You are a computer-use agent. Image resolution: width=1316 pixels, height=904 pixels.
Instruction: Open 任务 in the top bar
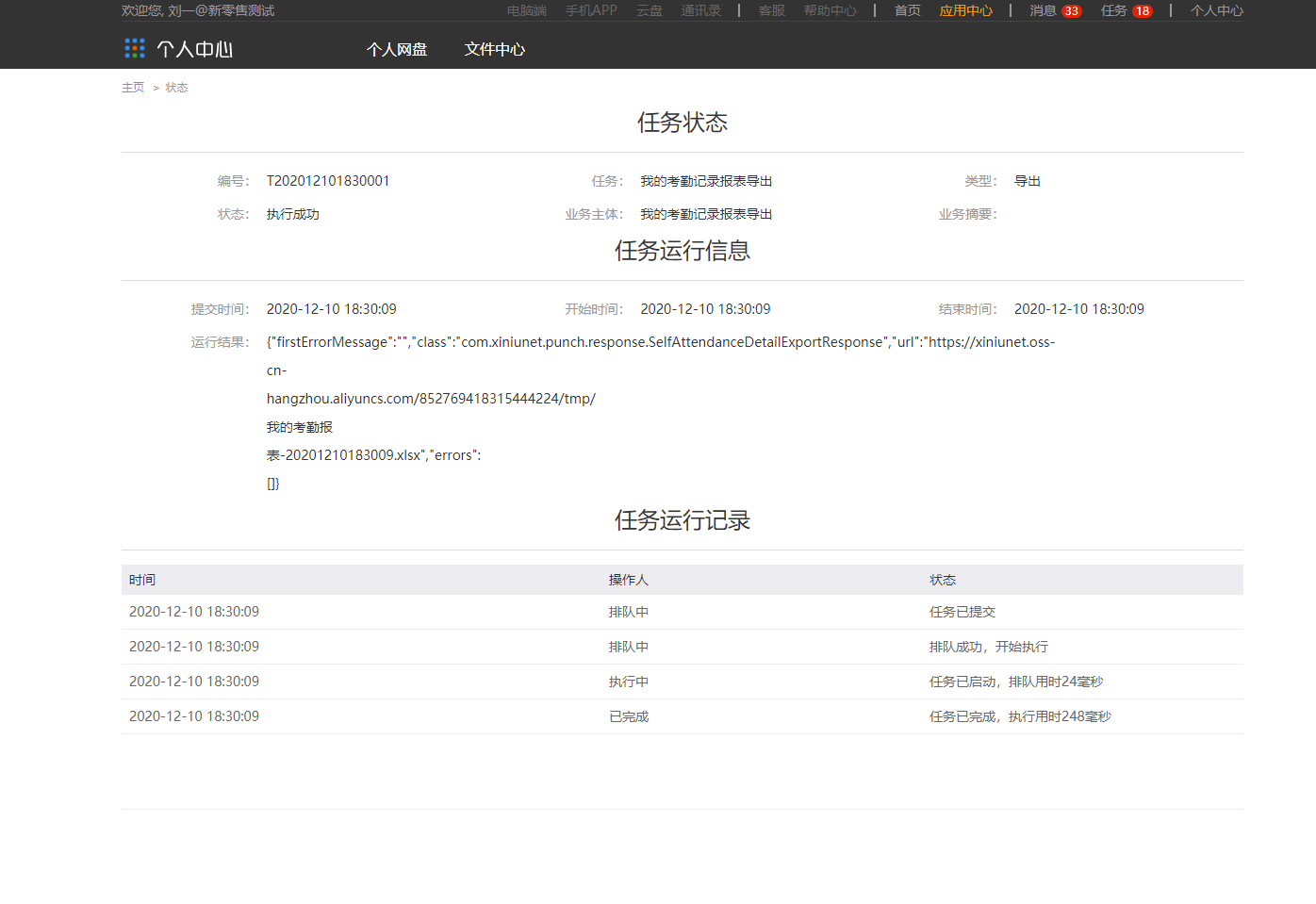(1114, 10)
